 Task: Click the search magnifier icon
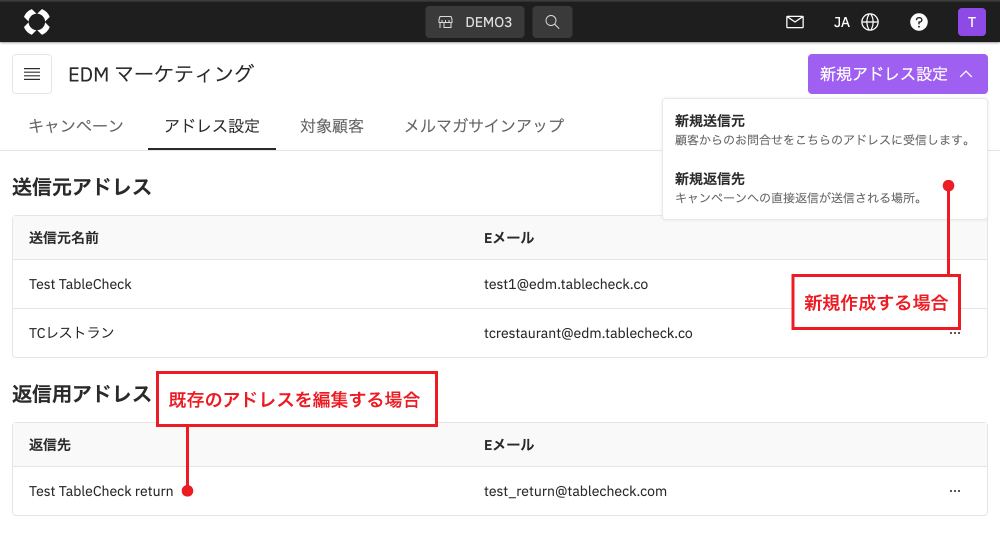pos(552,22)
